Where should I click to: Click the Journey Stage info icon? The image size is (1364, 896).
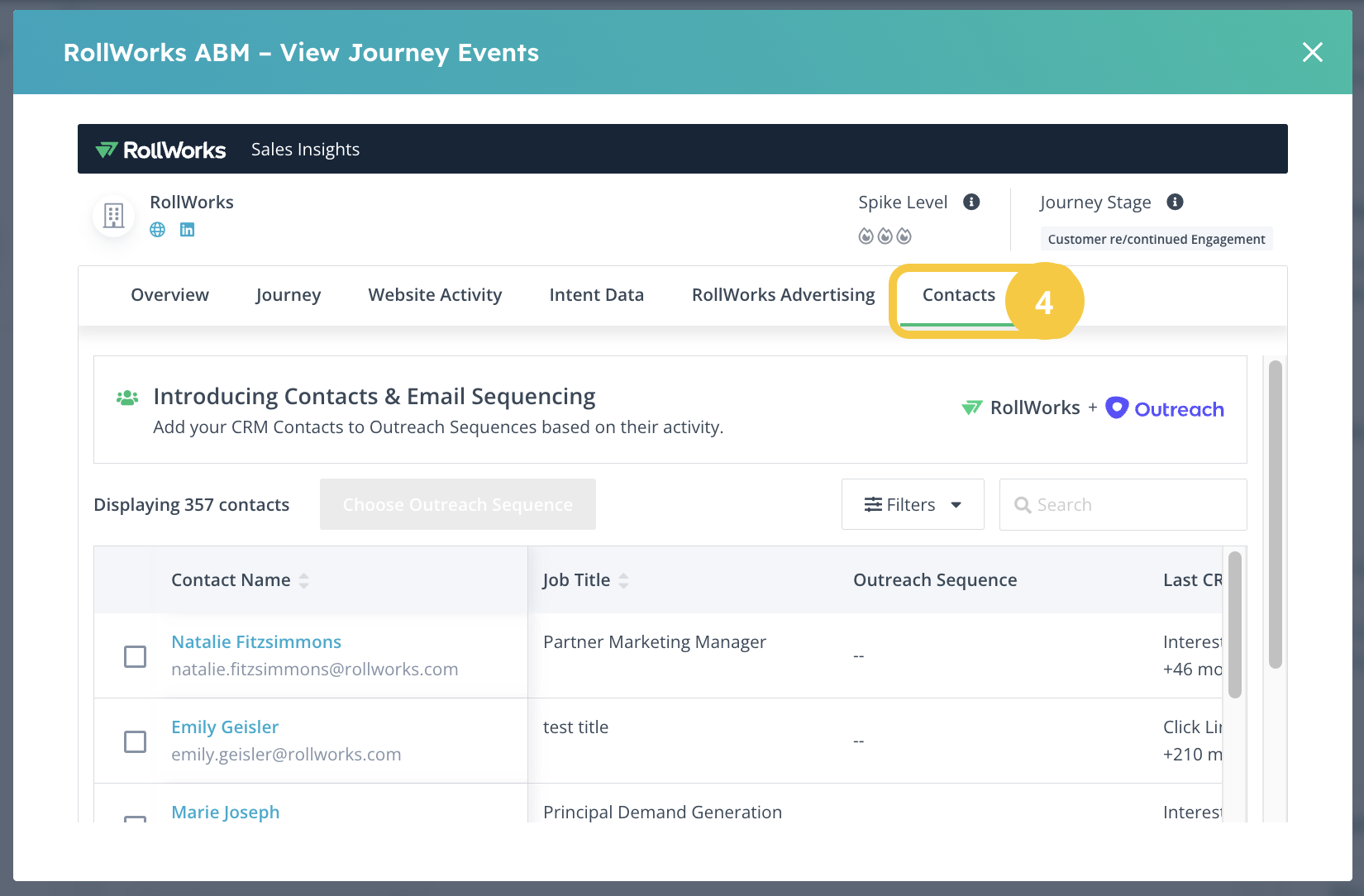1175,202
